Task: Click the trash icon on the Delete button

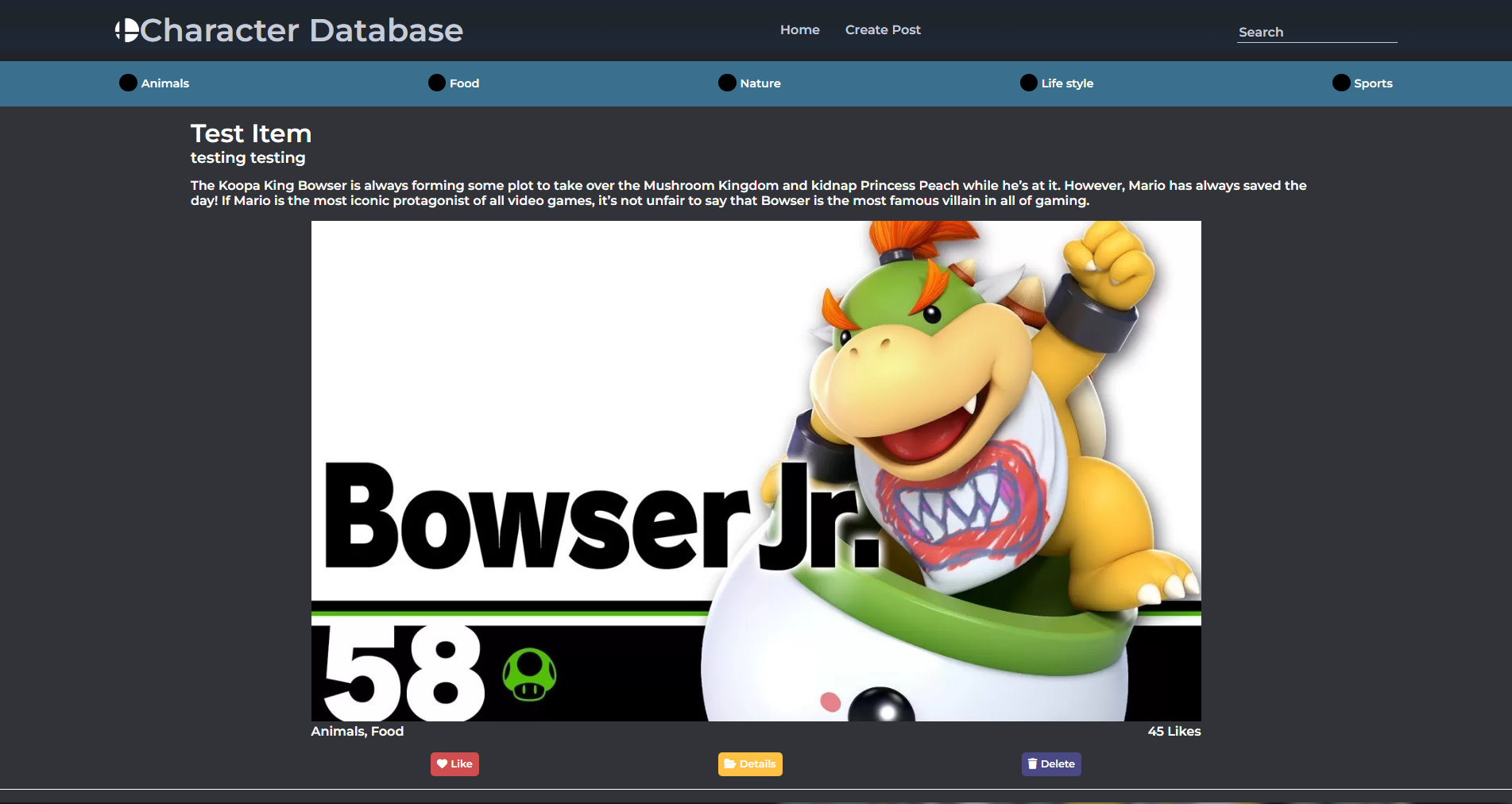Action: (1034, 763)
